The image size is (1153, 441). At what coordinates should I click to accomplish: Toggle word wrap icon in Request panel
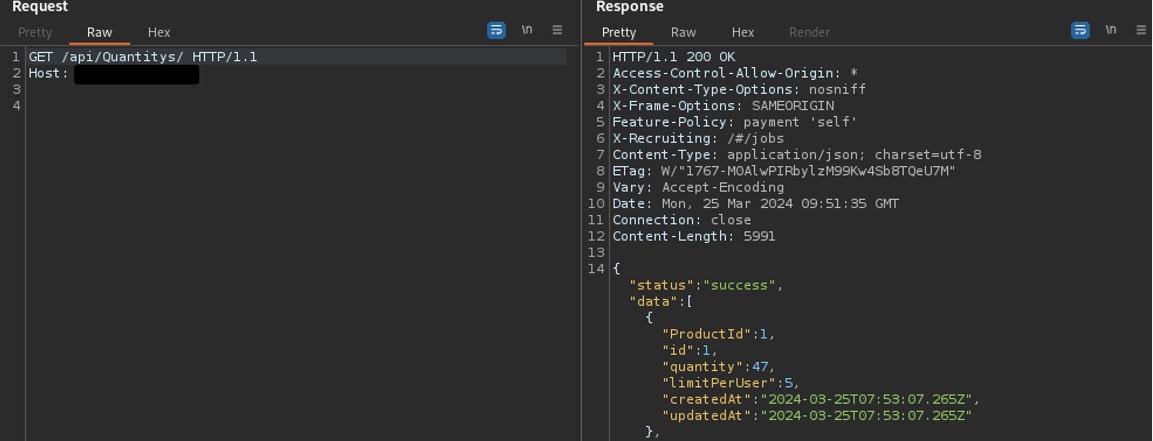(496, 31)
